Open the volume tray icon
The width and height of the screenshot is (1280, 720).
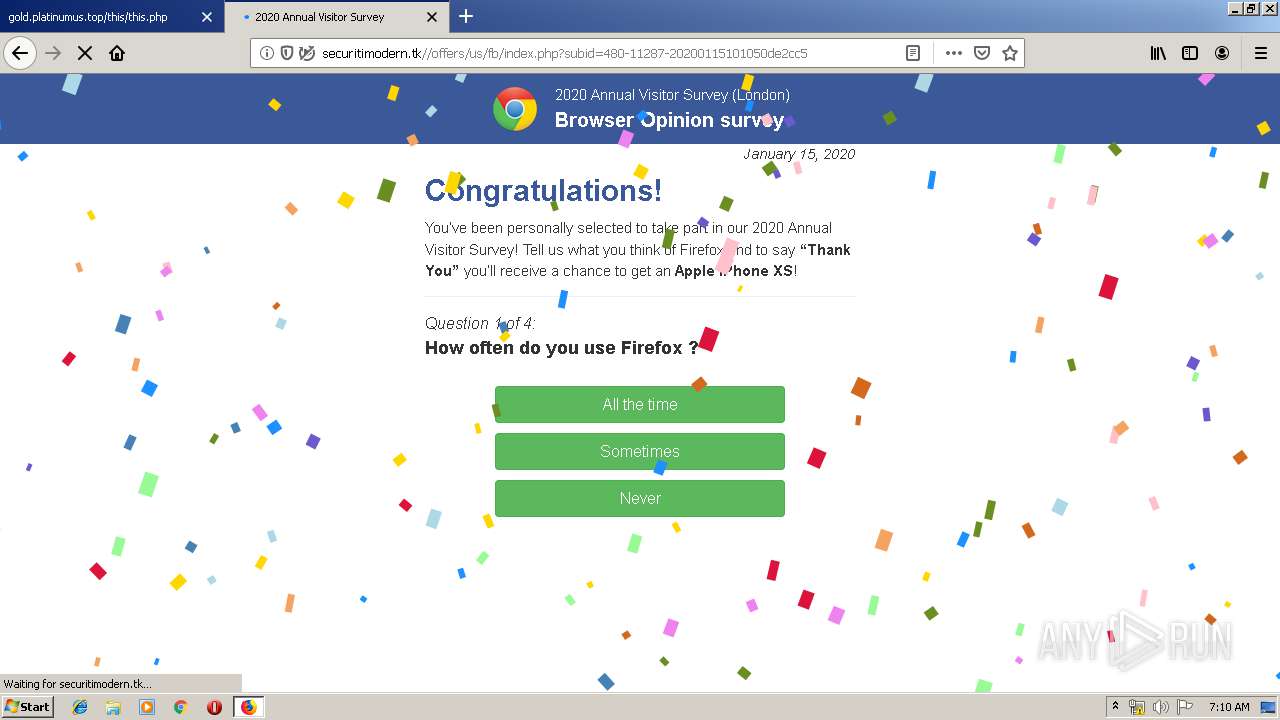pos(1161,707)
